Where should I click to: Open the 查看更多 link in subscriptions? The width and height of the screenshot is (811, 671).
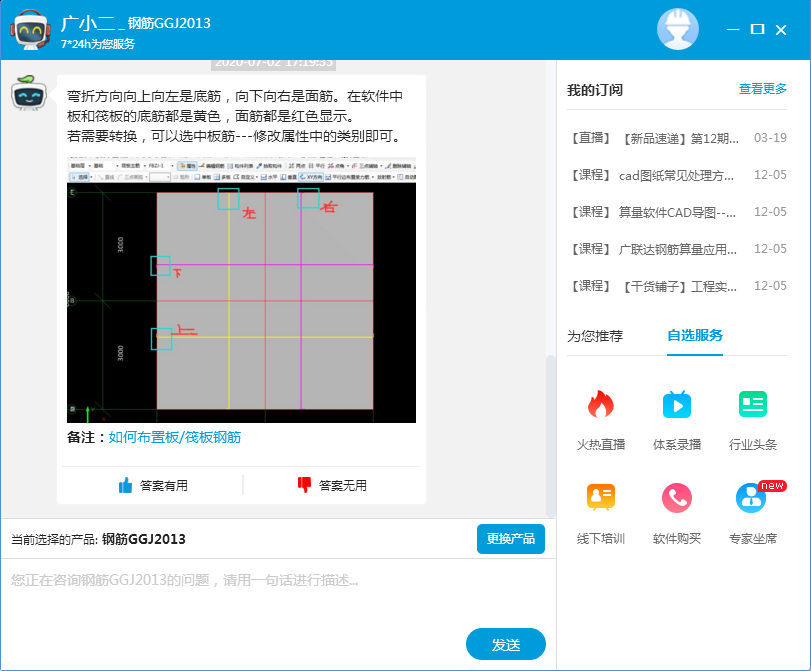coord(762,89)
